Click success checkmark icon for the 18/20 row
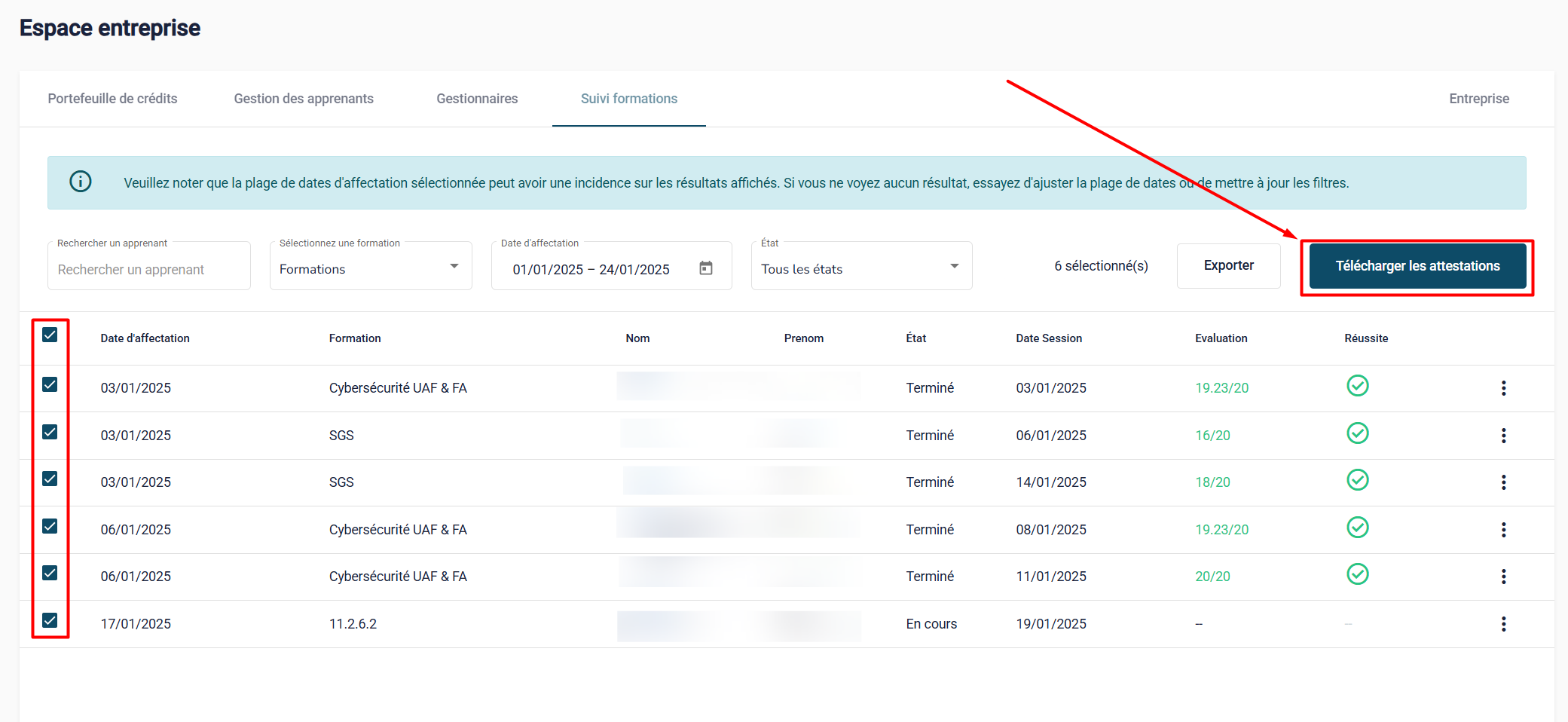The width and height of the screenshot is (1568, 722). (1357, 481)
